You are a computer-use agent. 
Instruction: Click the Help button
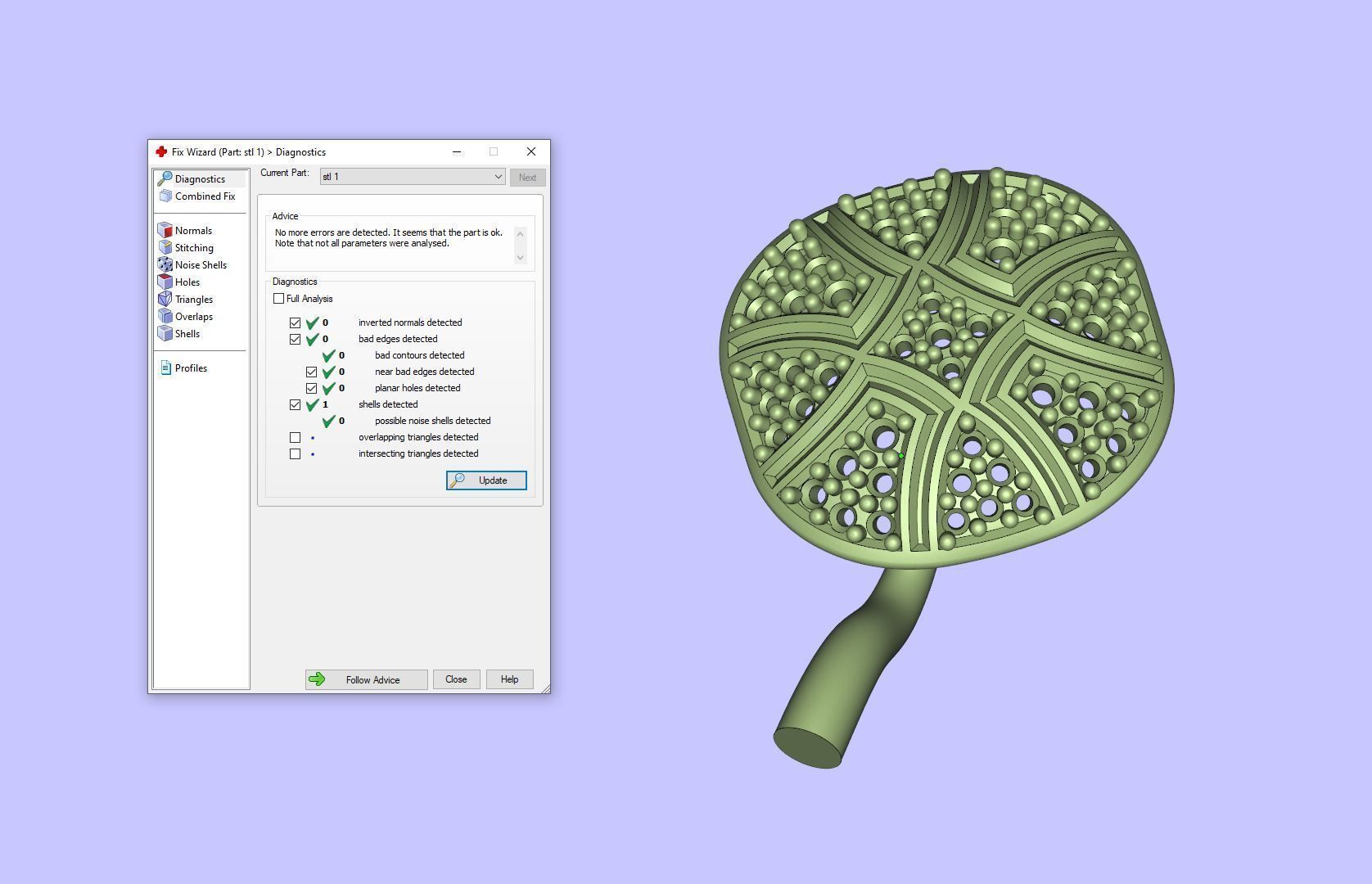pyautogui.click(x=509, y=679)
